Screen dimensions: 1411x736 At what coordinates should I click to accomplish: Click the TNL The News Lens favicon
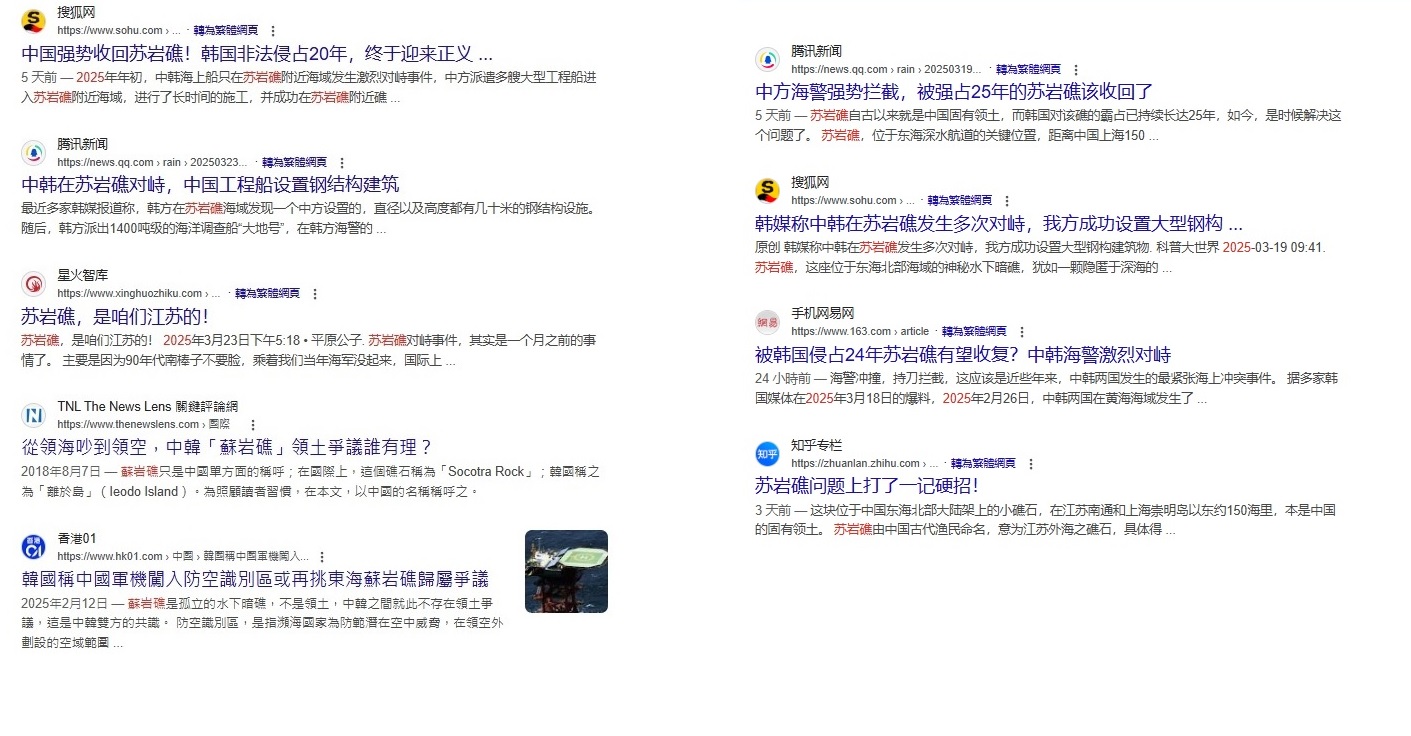33,415
